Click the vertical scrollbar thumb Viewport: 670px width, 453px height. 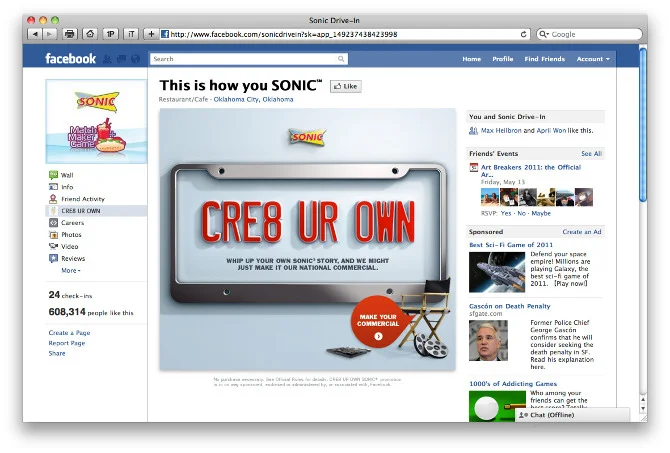tap(643, 124)
